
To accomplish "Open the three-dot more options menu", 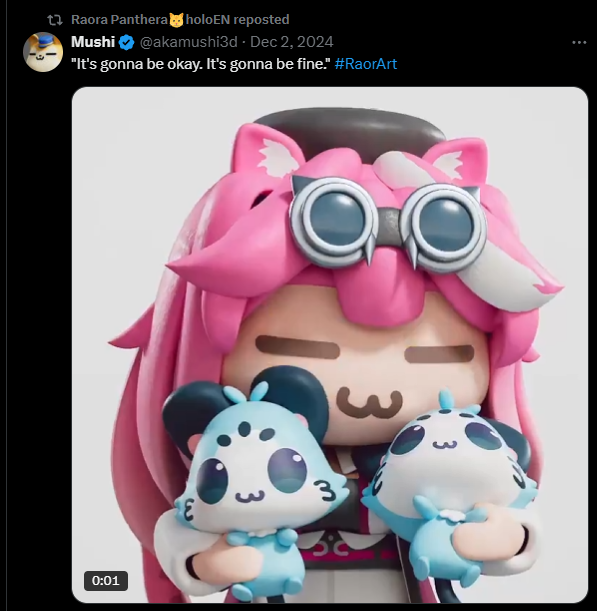I will click(579, 42).
